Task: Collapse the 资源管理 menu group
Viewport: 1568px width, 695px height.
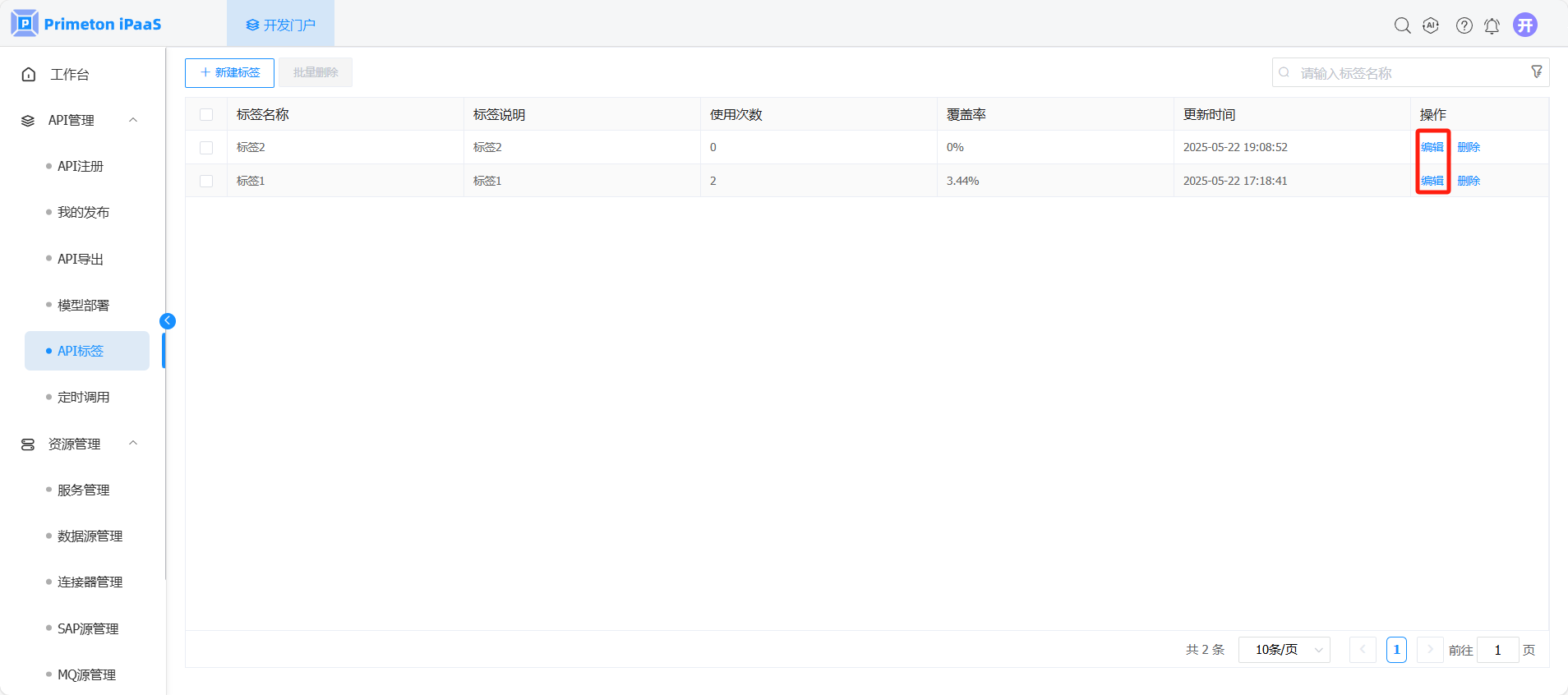Action: click(133, 444)
